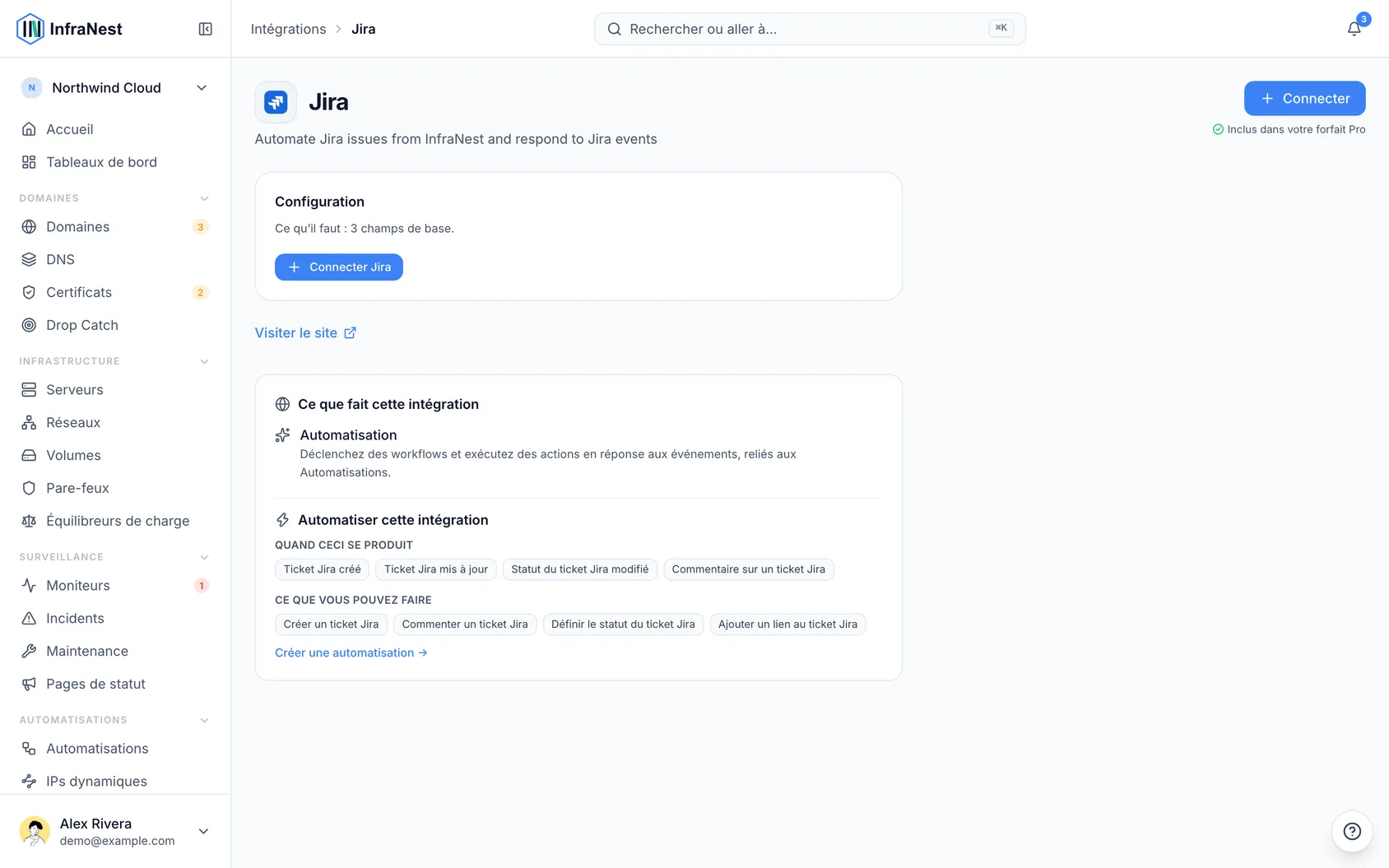Image resolution: width=1389 pixels, height=868 pixels.
Task: Open Pare-feux firewall item
Action: tap(114, 489)
